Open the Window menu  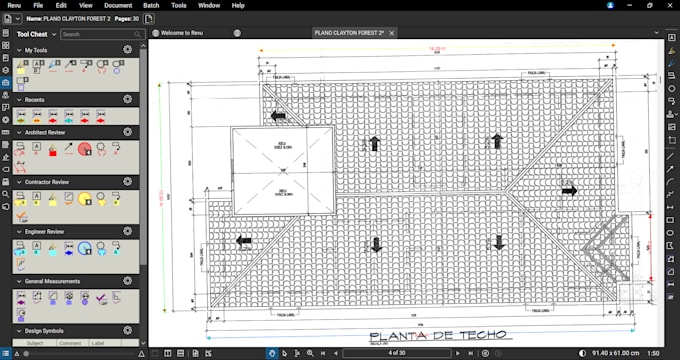[x=209, y=6]
